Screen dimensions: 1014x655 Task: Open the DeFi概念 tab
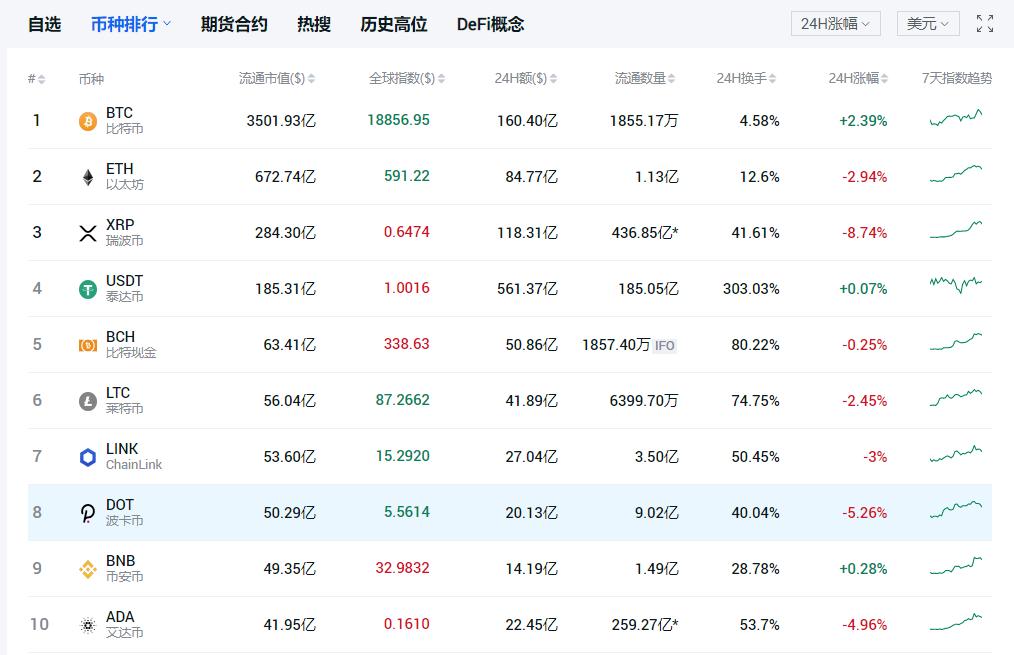(490, 25)
